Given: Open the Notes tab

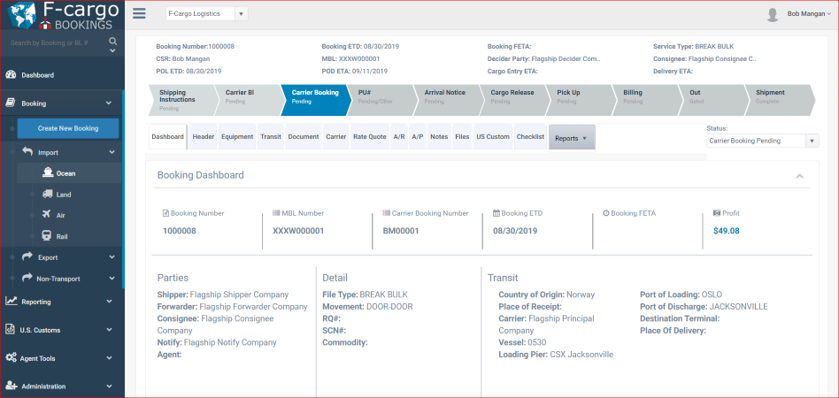Looking at the screenshot, I should click(439, 137).
